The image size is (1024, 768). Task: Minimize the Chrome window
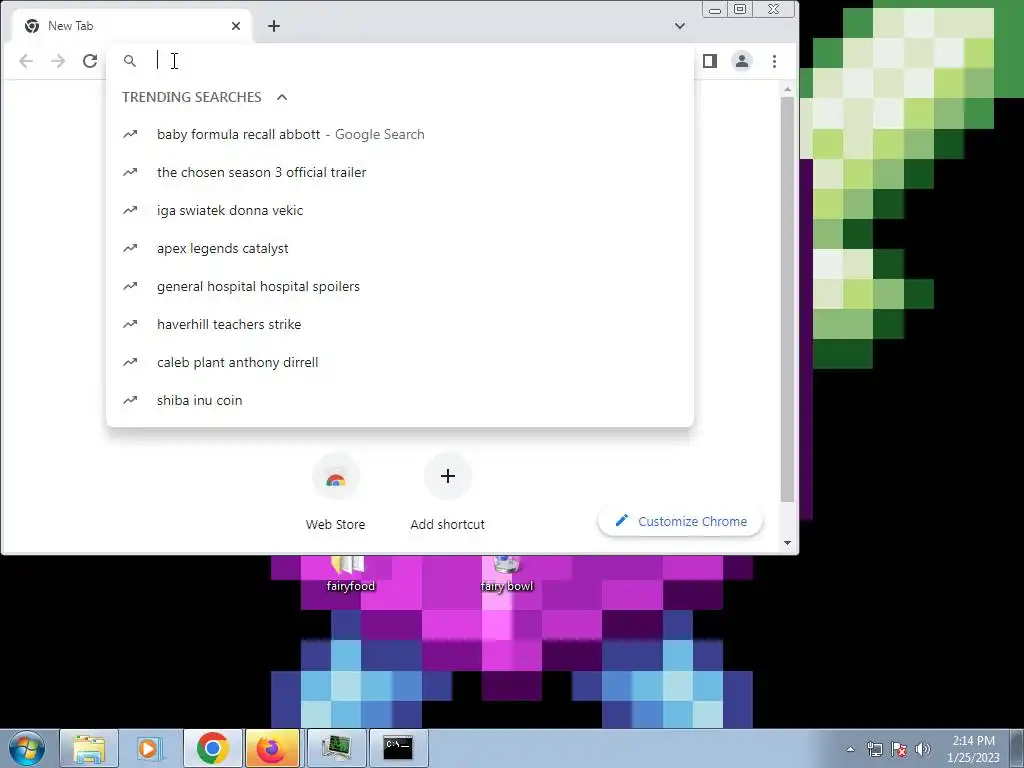point(715,9)
